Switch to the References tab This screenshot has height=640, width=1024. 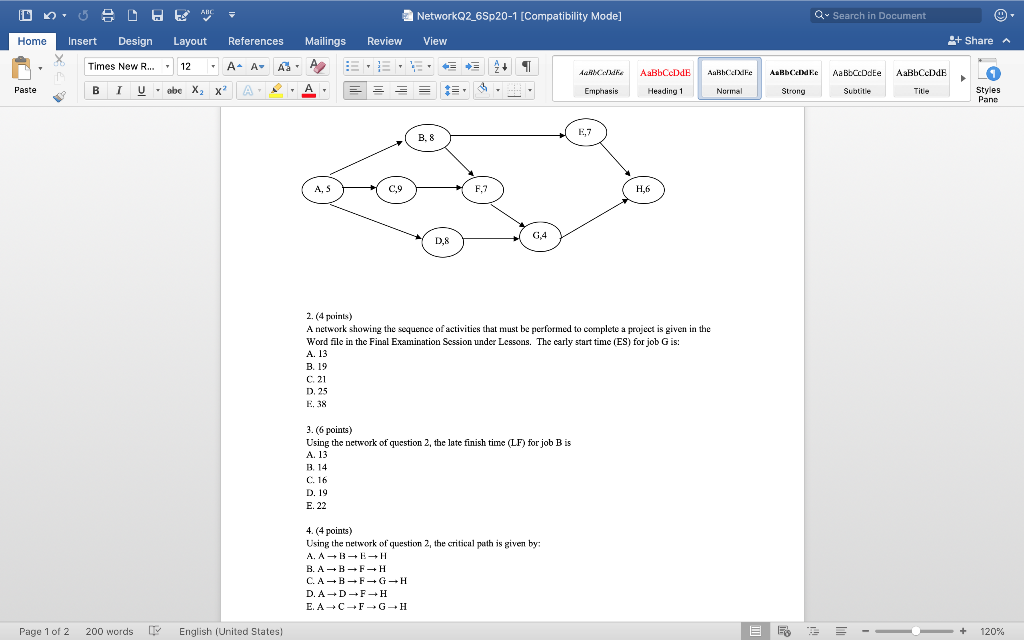coord(255,42)
